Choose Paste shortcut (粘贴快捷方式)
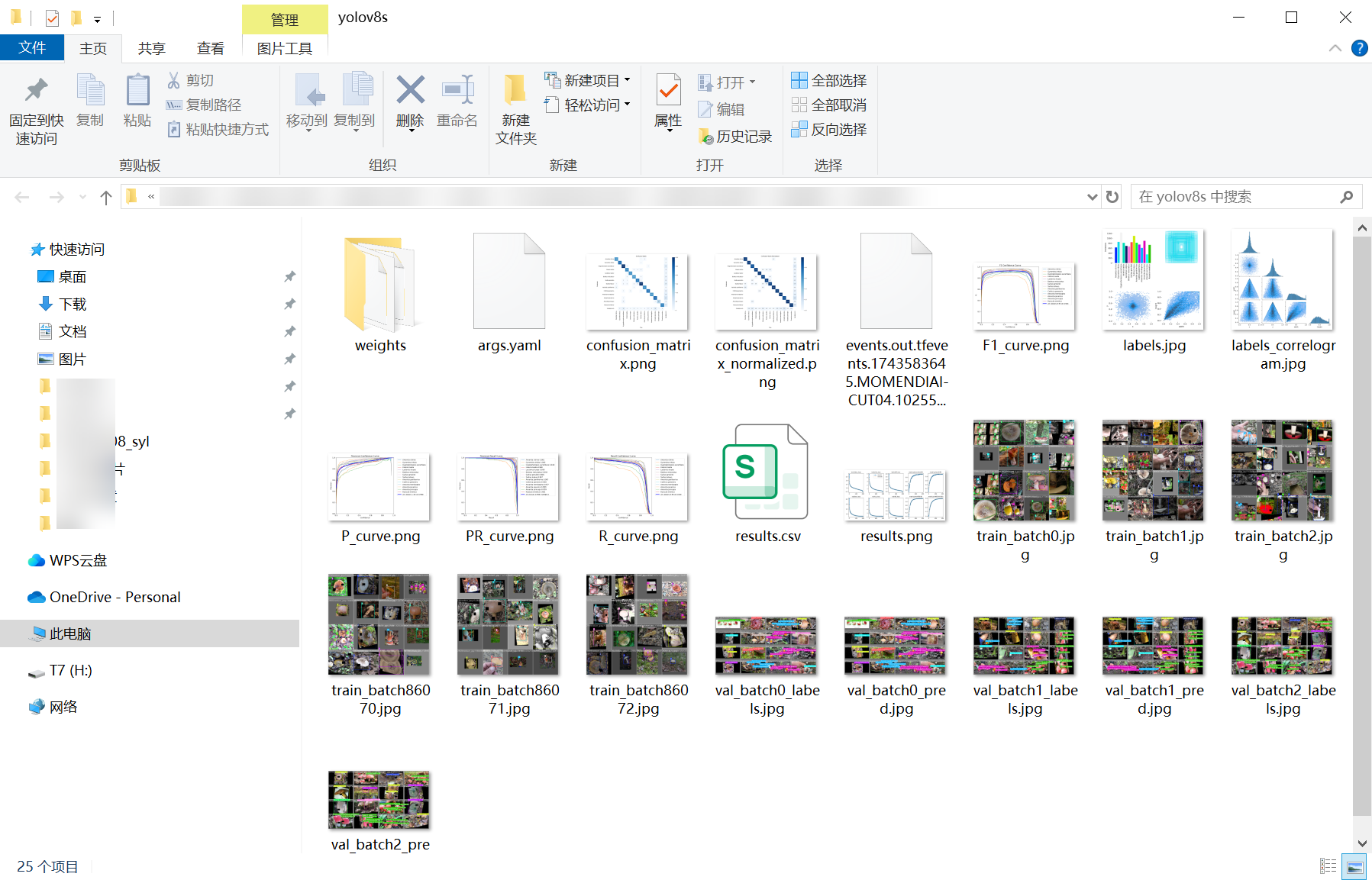Image resolution: width=1372 pixels, height=880 pixels. (218, 129)
